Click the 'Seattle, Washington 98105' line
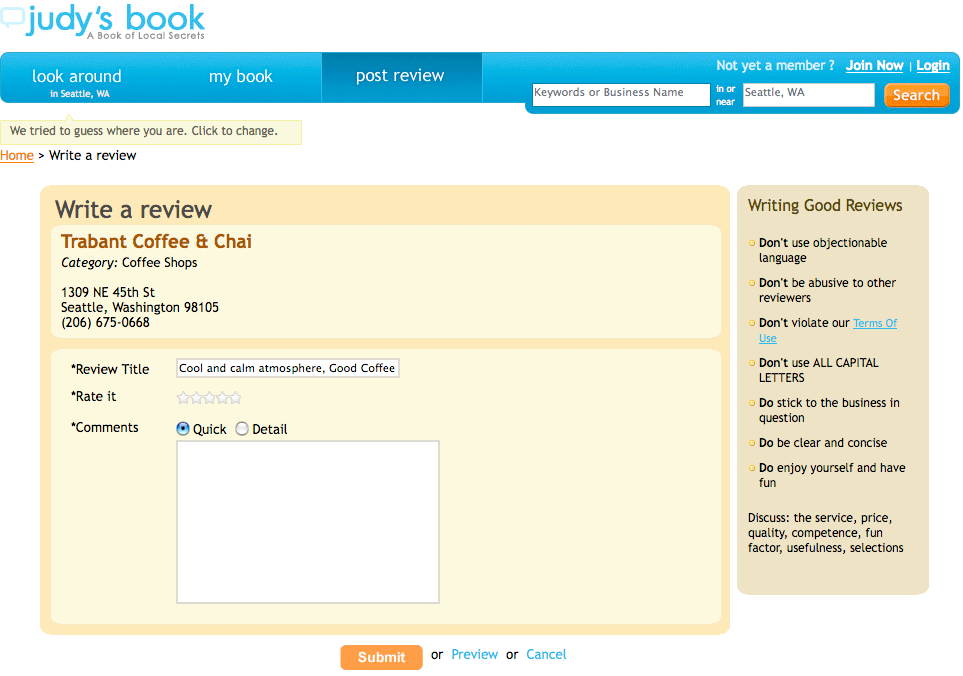The image size is (963, 676). 139,308
